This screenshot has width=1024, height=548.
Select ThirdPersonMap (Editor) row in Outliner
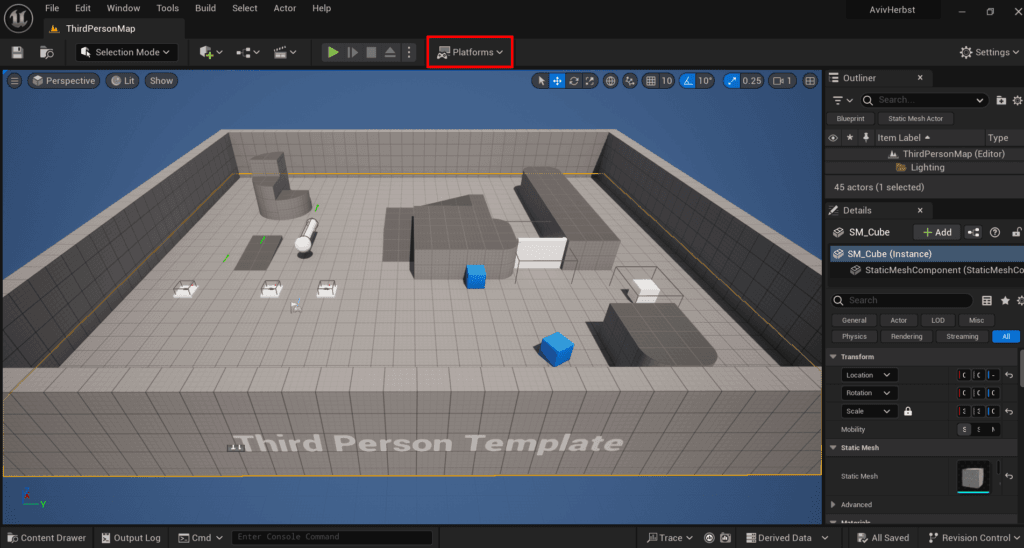924,154
